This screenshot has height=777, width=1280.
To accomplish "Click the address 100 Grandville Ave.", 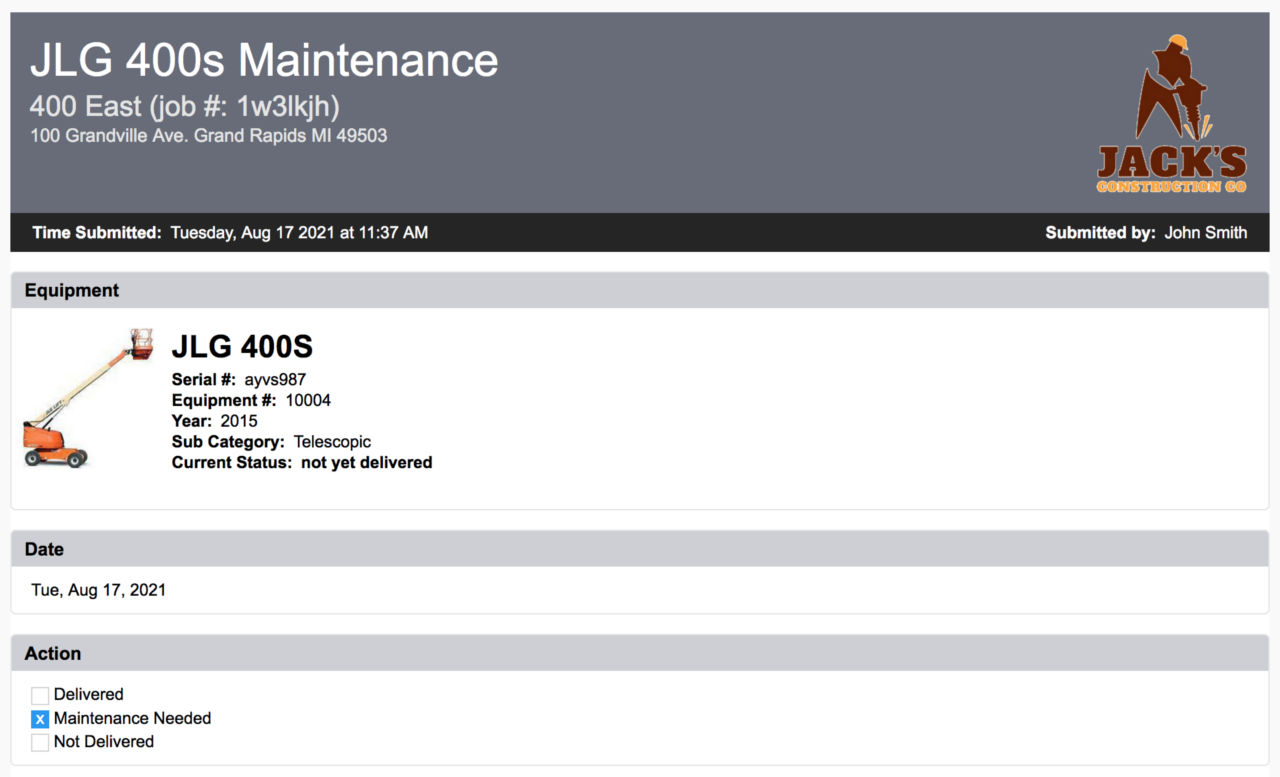I will tap(208, 135).
